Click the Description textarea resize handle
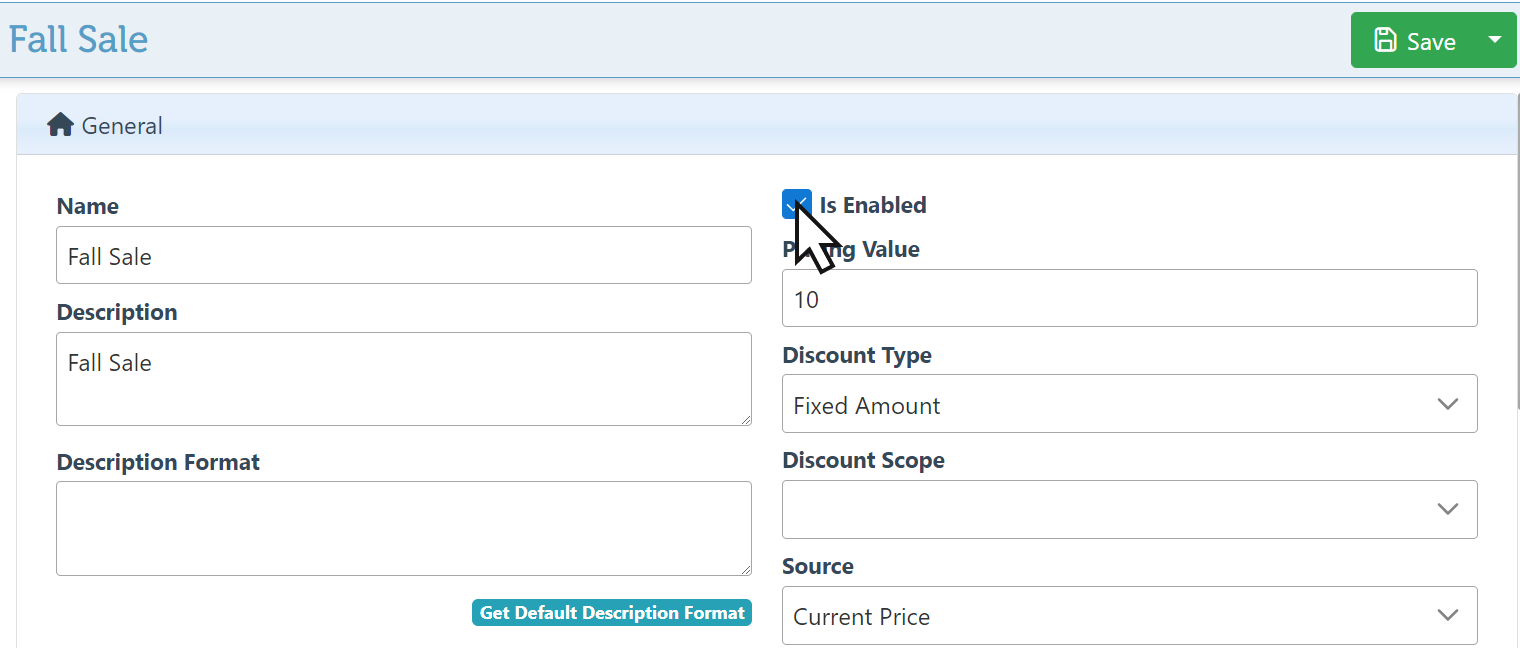1520x648 pixels. pos(744,419)
